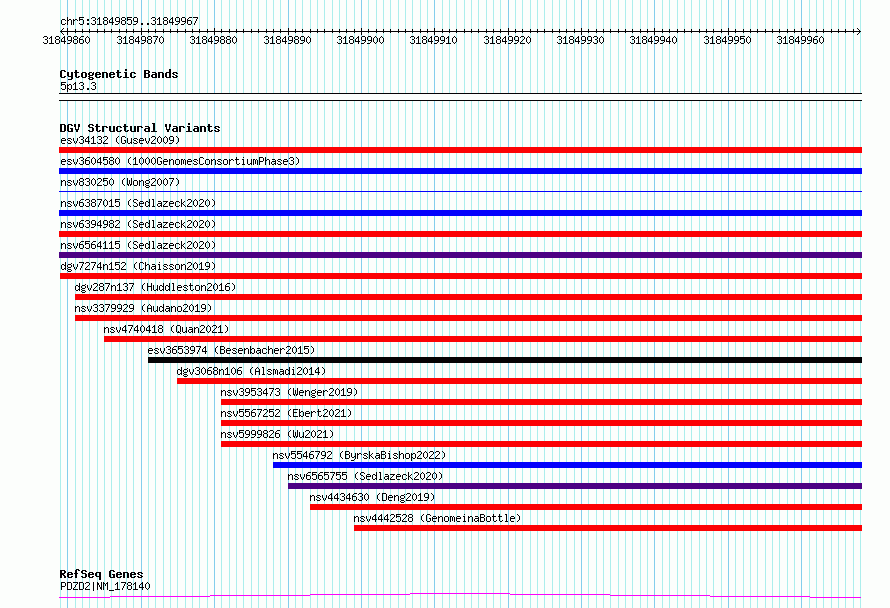Viewport: 890px width, 608px height.
Task: Click the chr5:31849859..31849967 region label
Action: tap(129, 21)
